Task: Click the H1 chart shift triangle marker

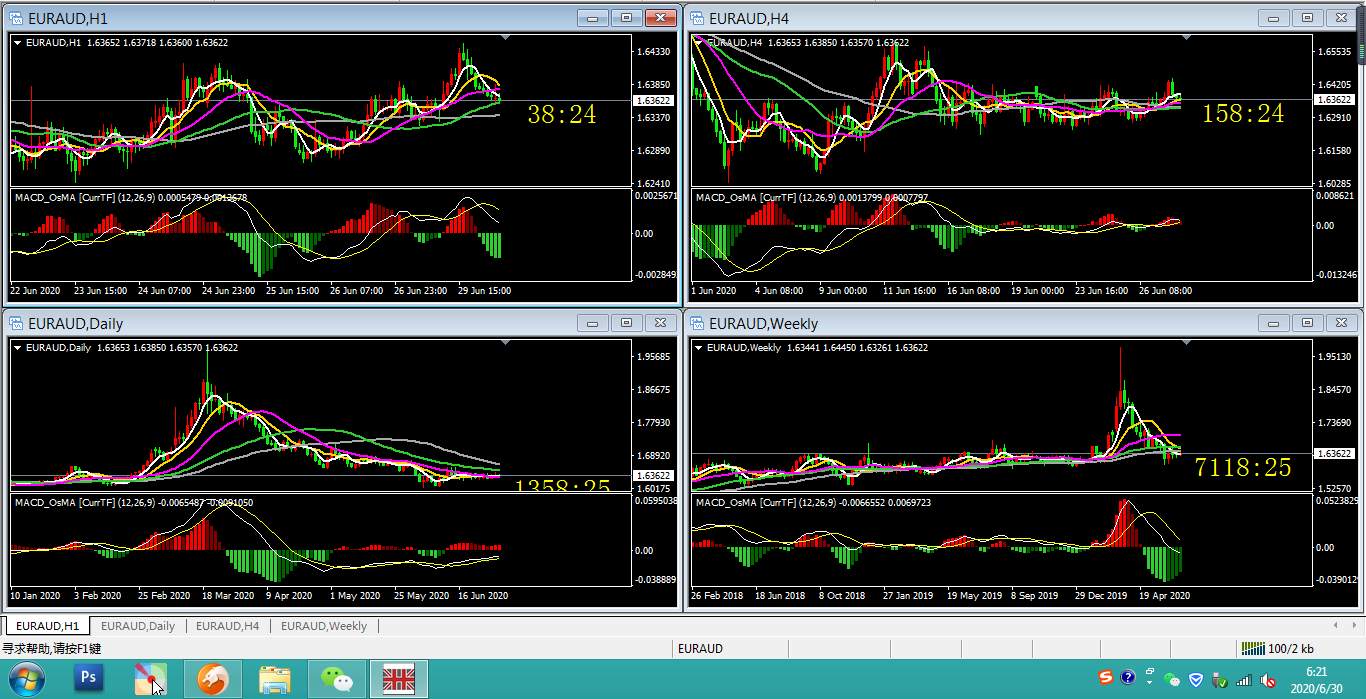Action: point(506,37)
